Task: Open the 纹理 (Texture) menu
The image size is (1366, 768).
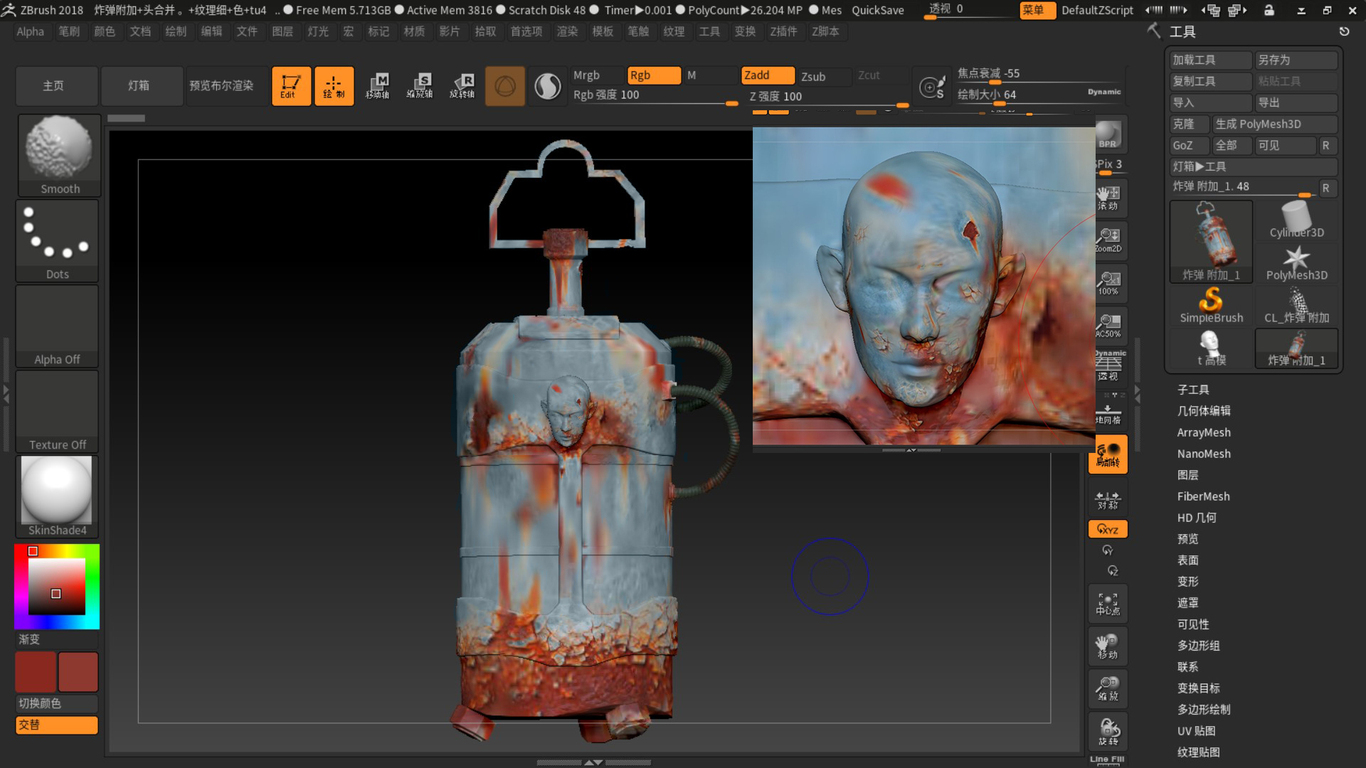Action: click(674, 32)
